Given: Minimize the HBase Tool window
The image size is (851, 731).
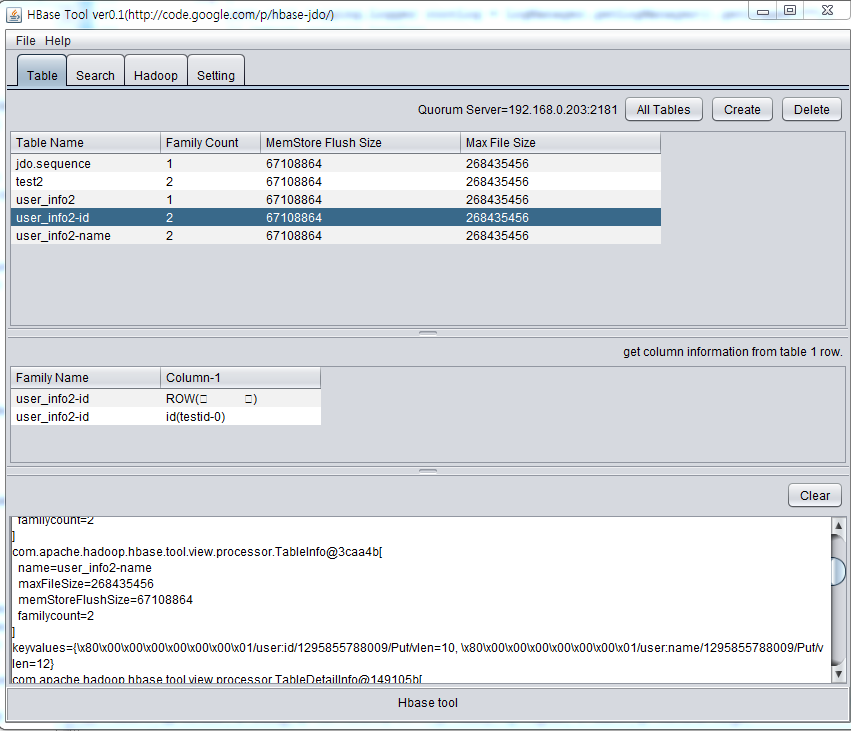Looking at the screenshot, I should coord(763,11).
